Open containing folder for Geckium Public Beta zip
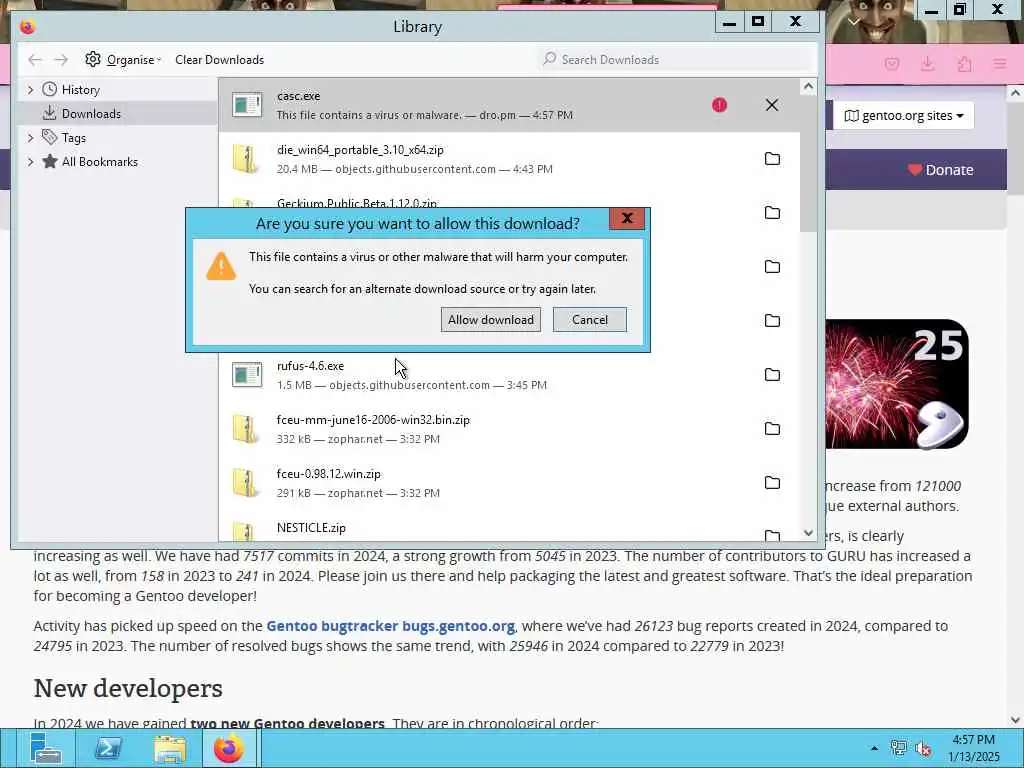 click(772, 213)
